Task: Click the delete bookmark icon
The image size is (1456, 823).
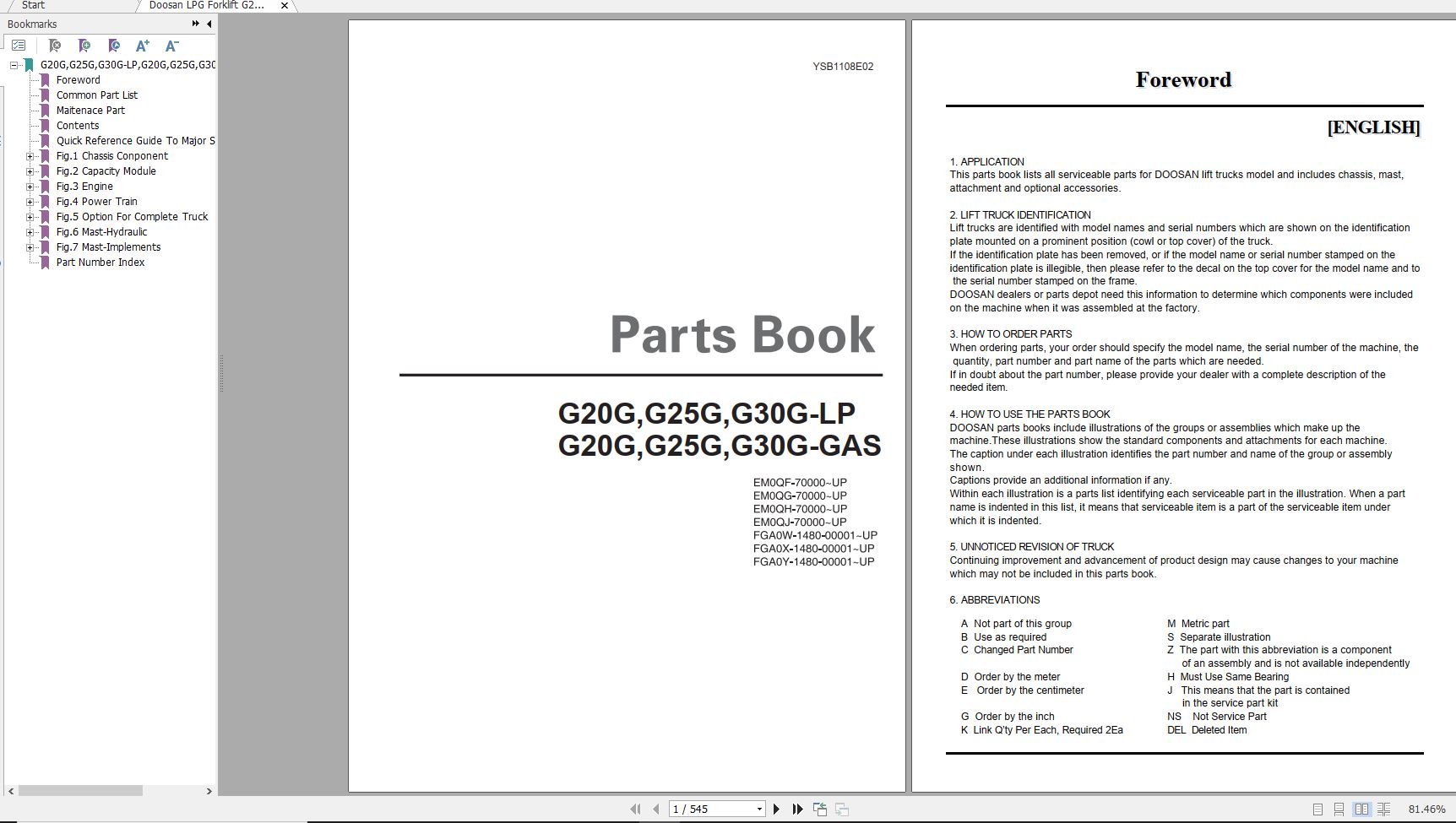Action: tap(55, 46)
